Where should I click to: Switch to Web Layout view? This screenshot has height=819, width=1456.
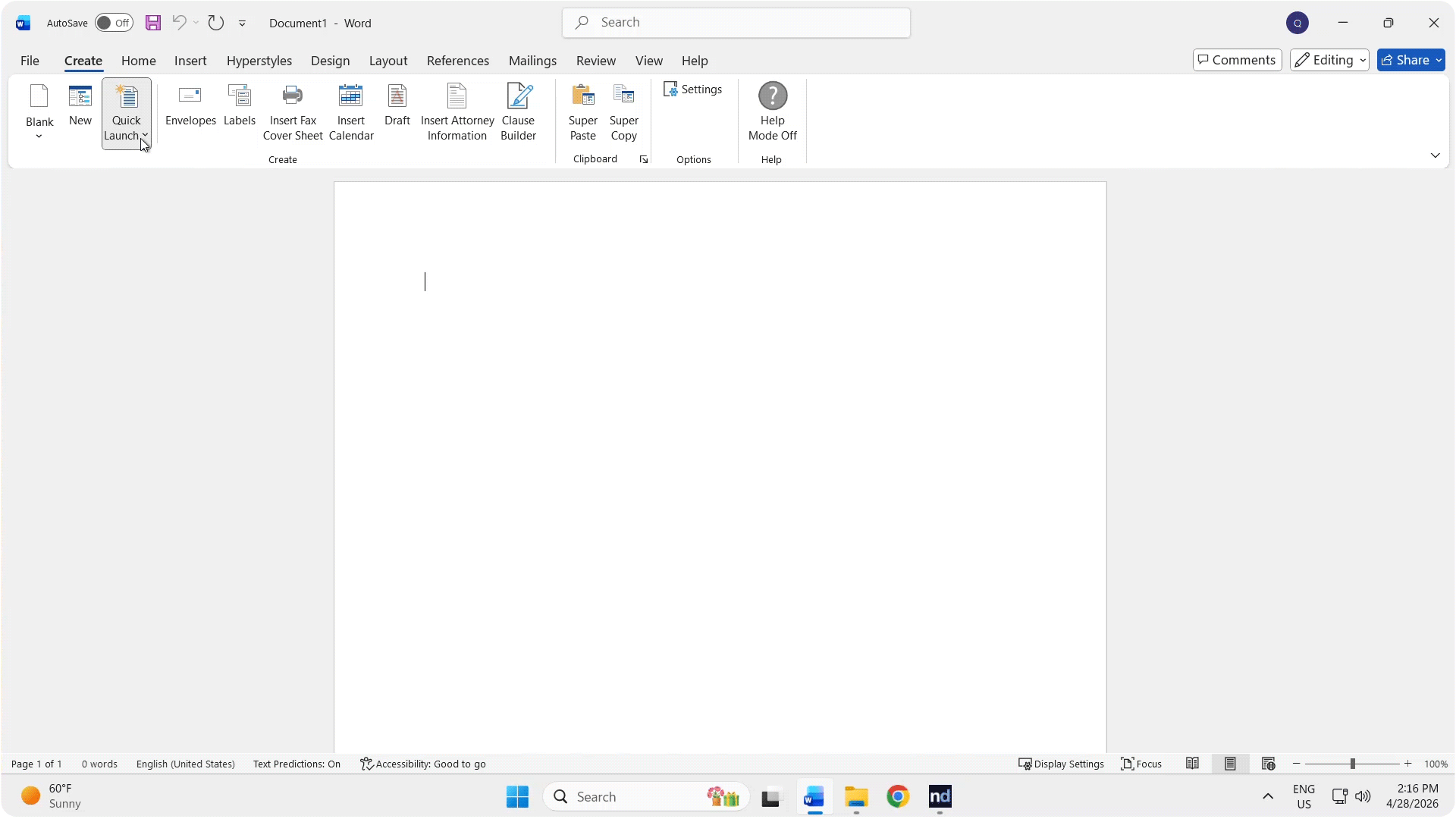pos(1268,764)
